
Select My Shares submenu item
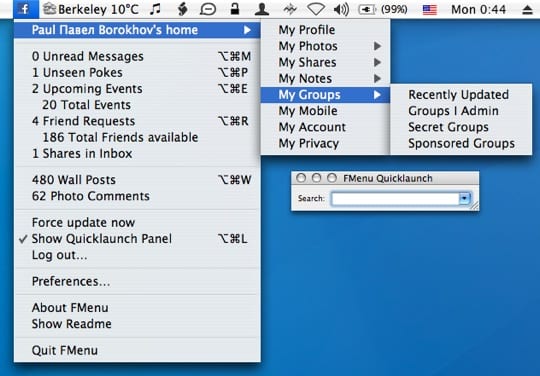coord(325,62)
